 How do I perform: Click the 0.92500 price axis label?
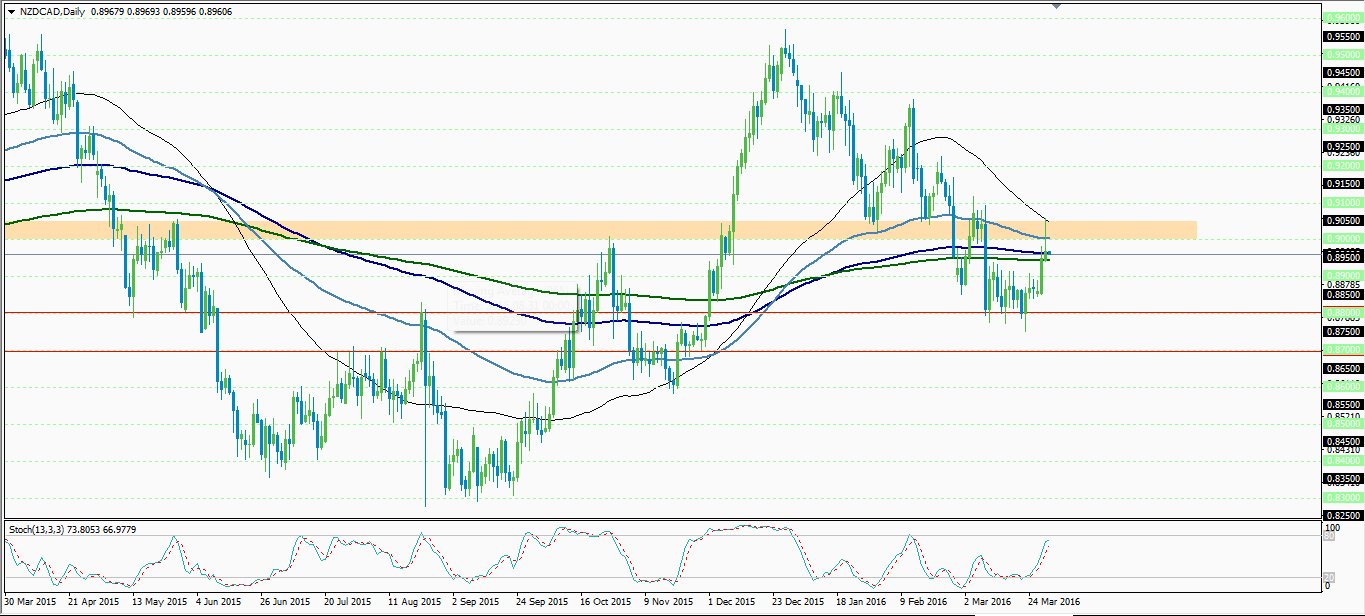tap(1343, 147)
